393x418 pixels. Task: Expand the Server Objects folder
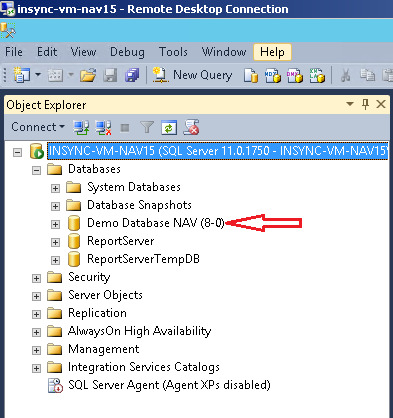click(x=36, y=297)
